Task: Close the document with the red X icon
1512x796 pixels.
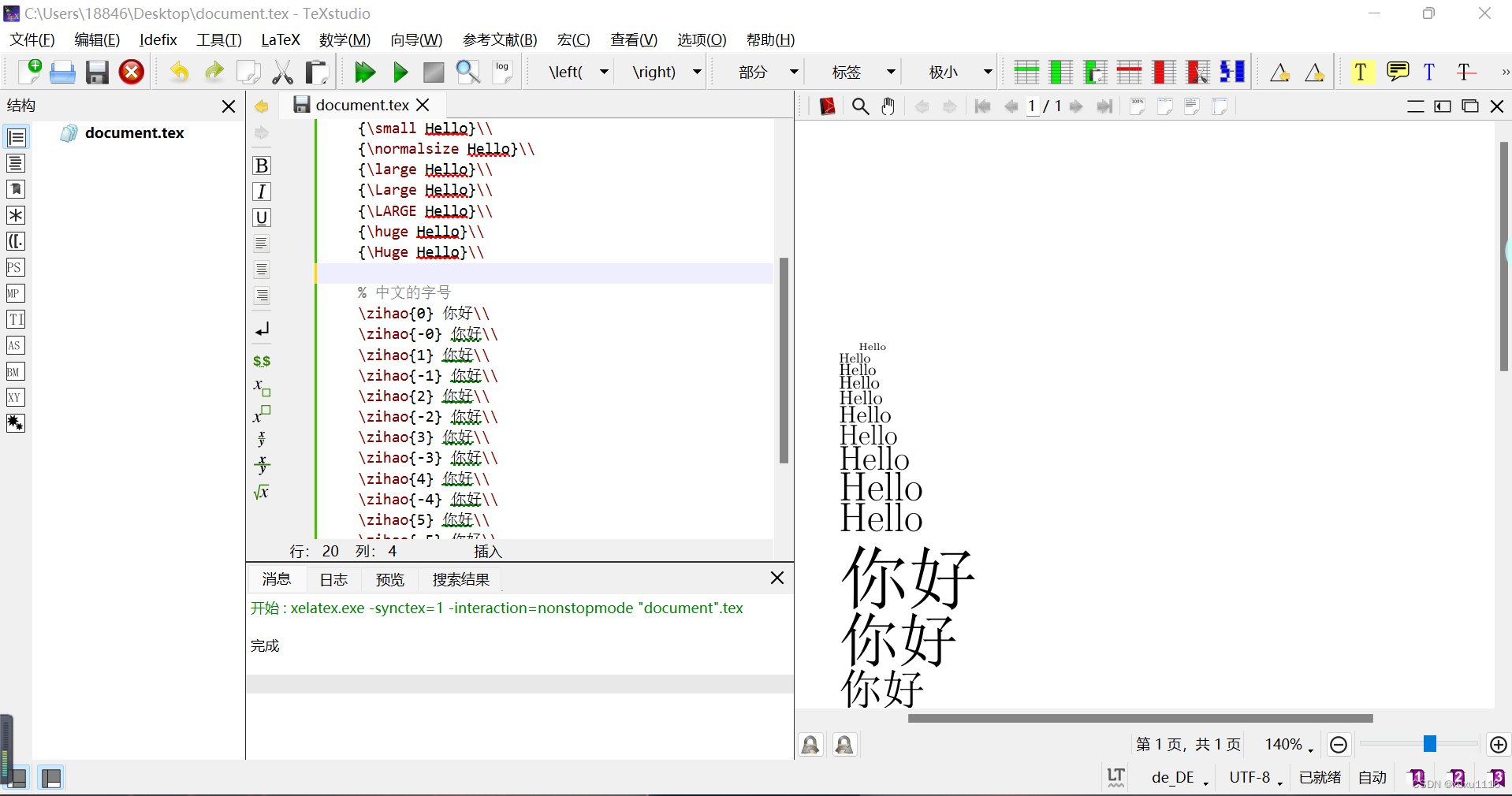Action: (x=132, y=72)
